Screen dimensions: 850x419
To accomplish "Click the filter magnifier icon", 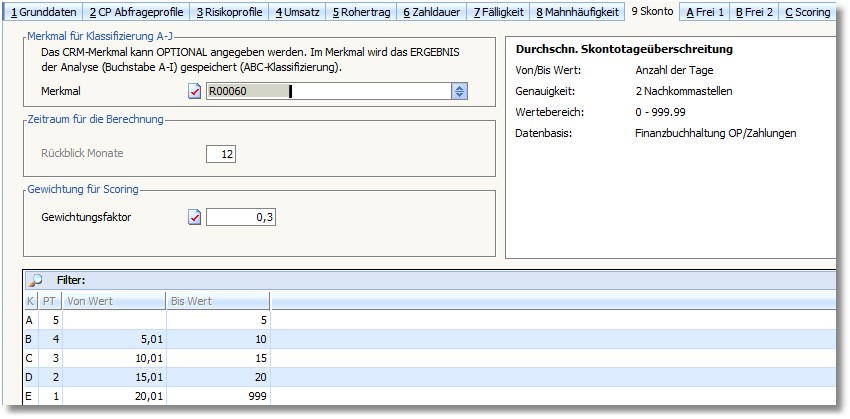I will pos(35,280).
